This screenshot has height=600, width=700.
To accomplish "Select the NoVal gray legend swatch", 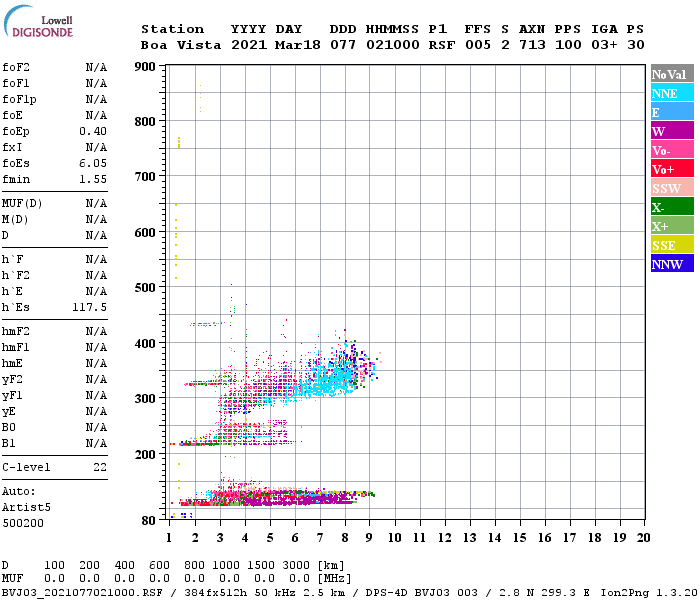I will coord(672,74).
